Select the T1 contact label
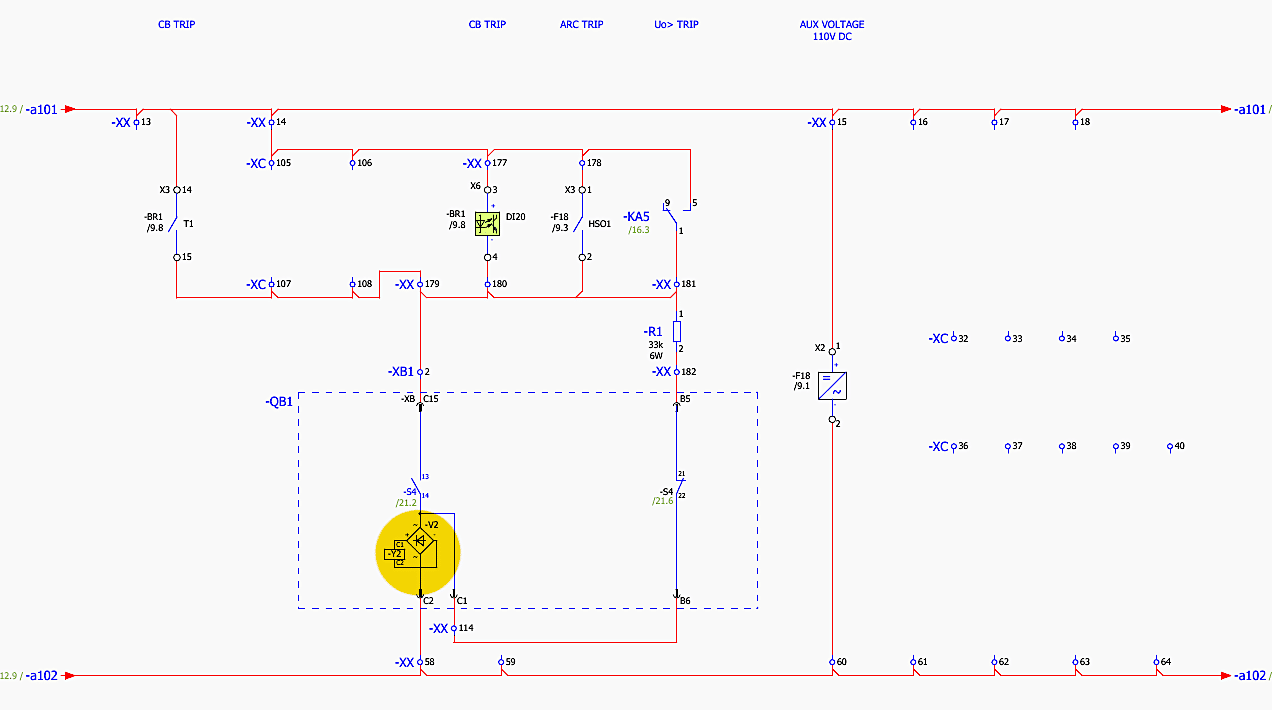 point(188,224)
